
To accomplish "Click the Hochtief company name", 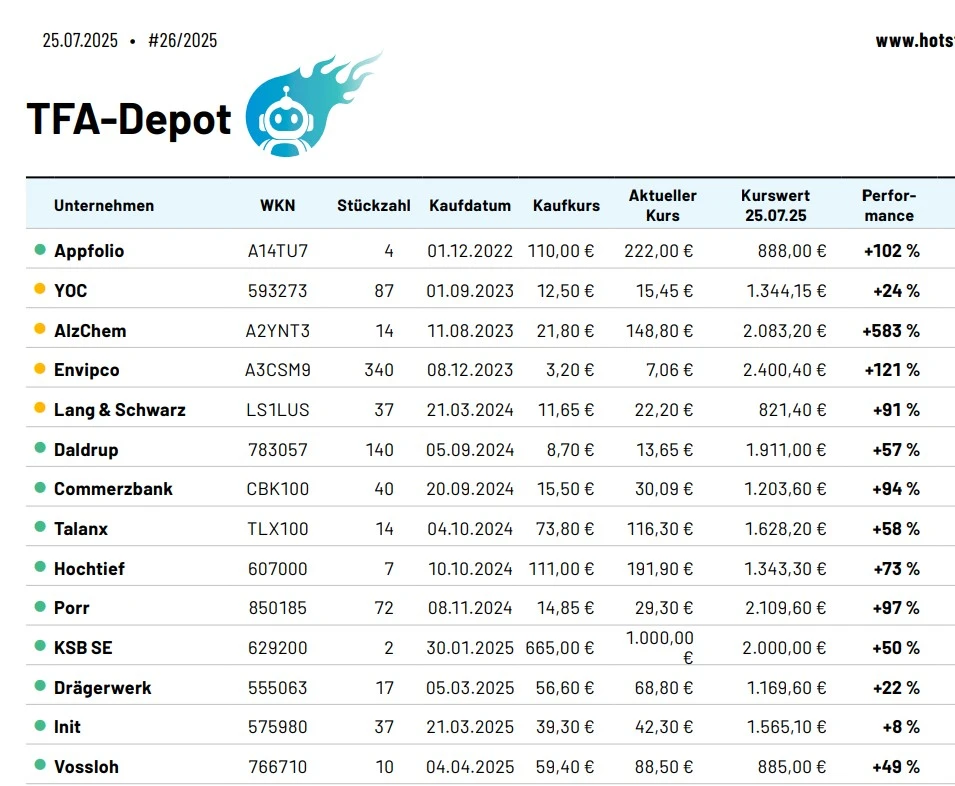I will click(89, 568).
